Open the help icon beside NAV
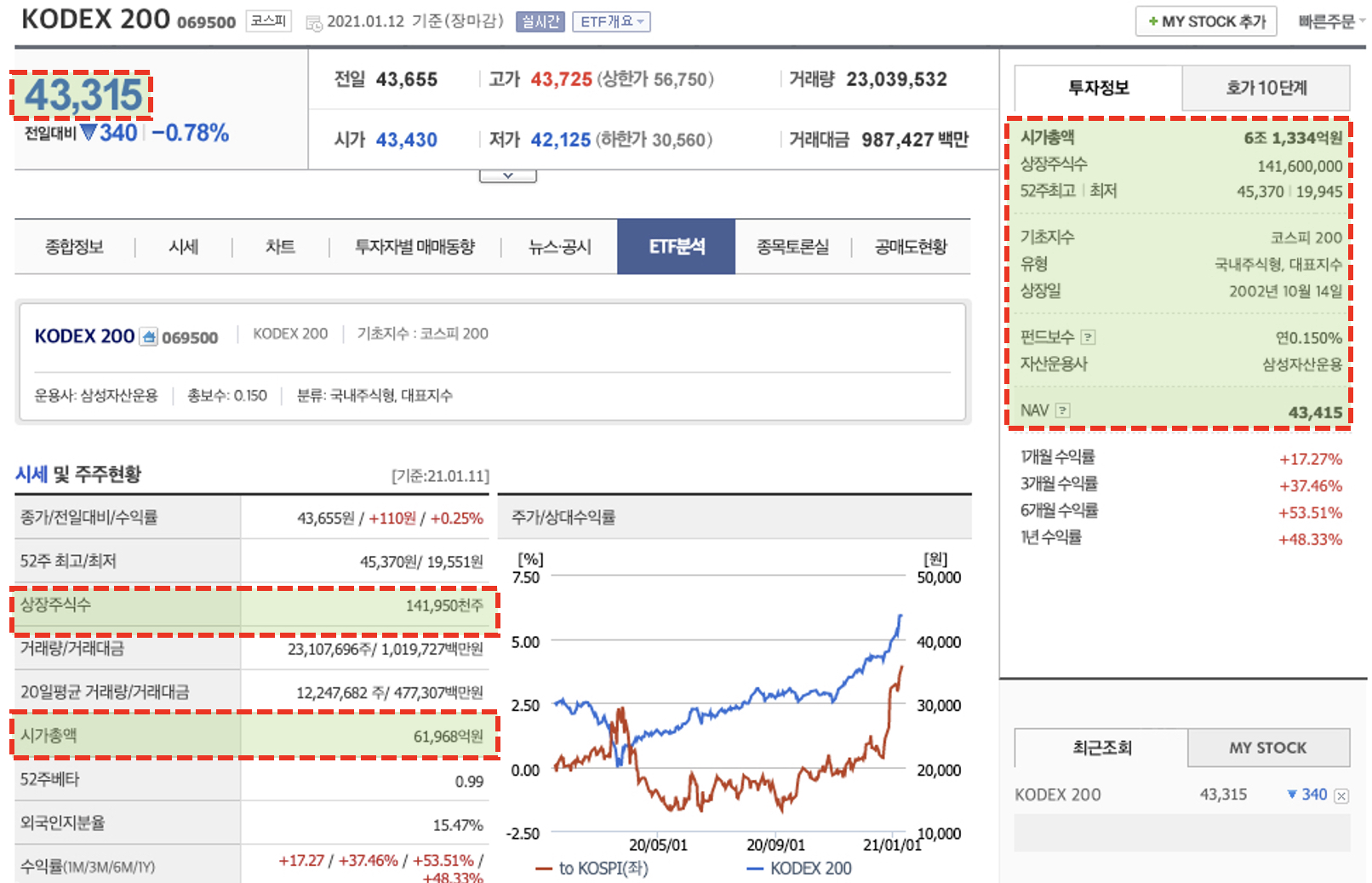This screenshot has height=883, width=1372. 1062,410
